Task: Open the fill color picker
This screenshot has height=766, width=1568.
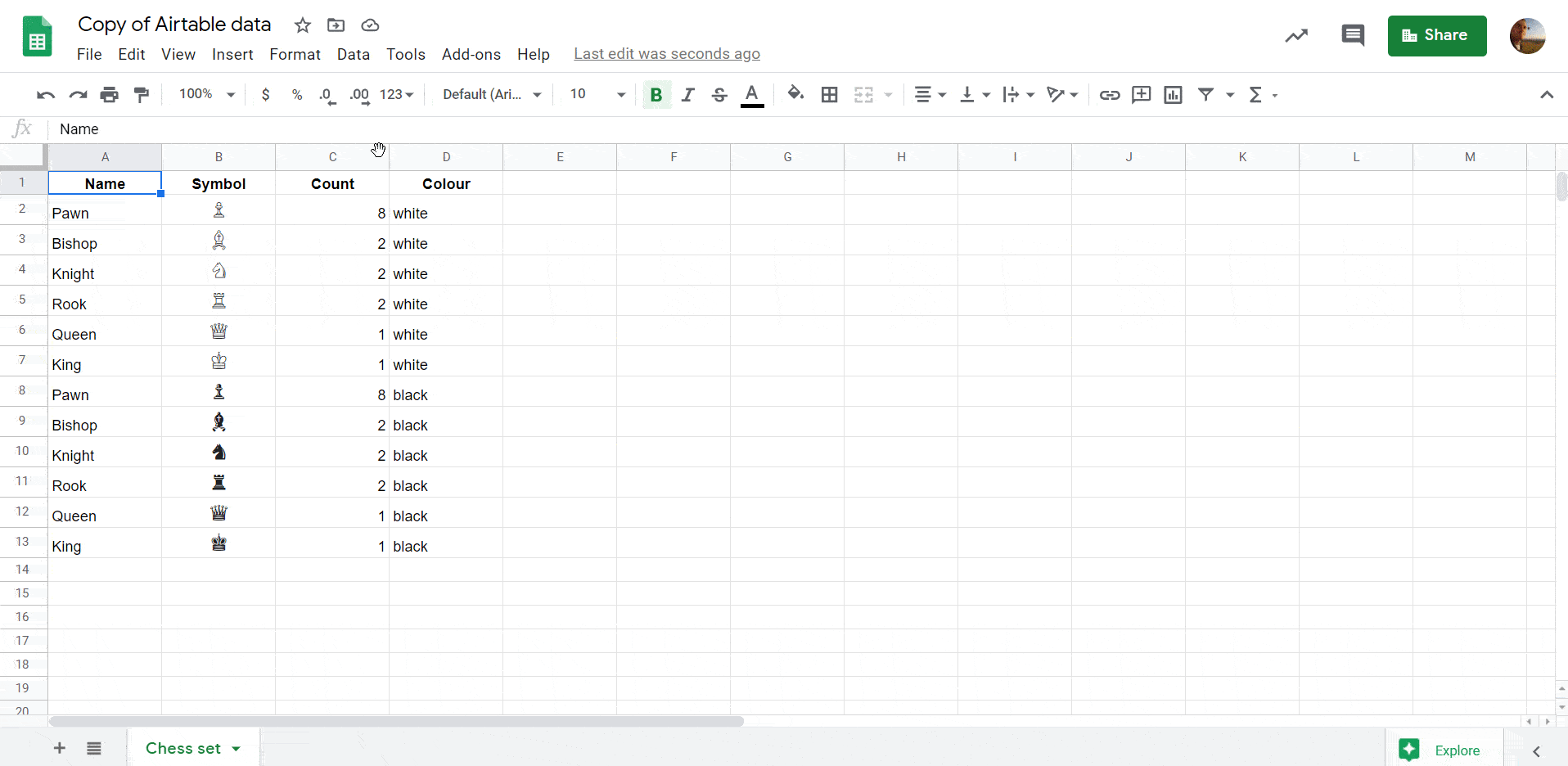Action: (x=795, y=94)
